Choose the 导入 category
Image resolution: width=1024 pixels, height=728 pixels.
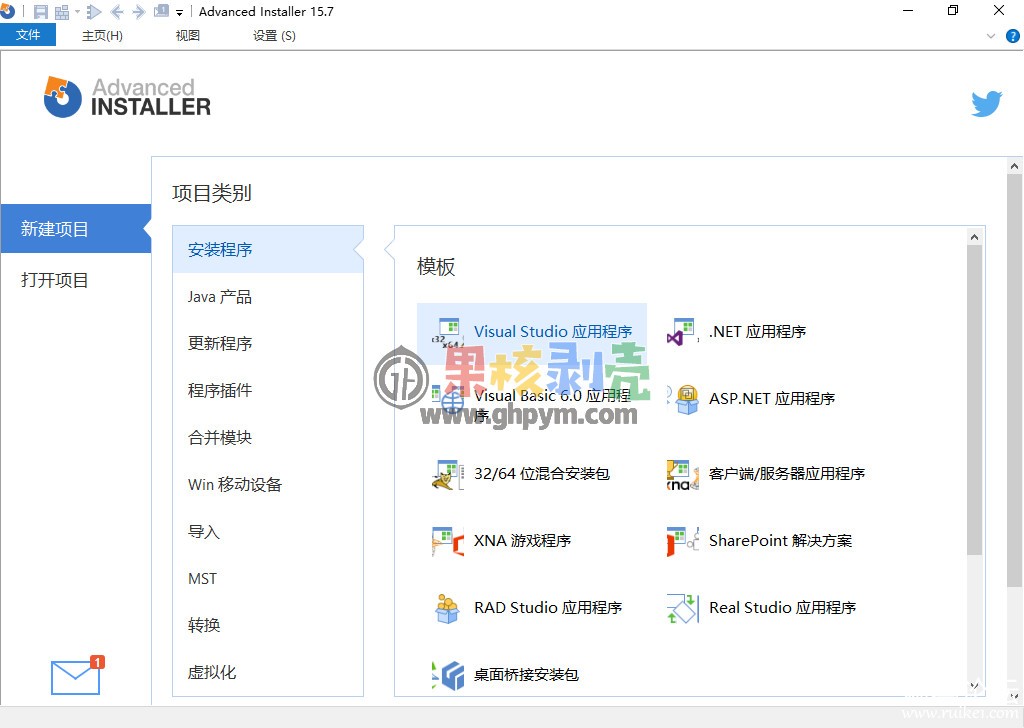click(268, 531)
